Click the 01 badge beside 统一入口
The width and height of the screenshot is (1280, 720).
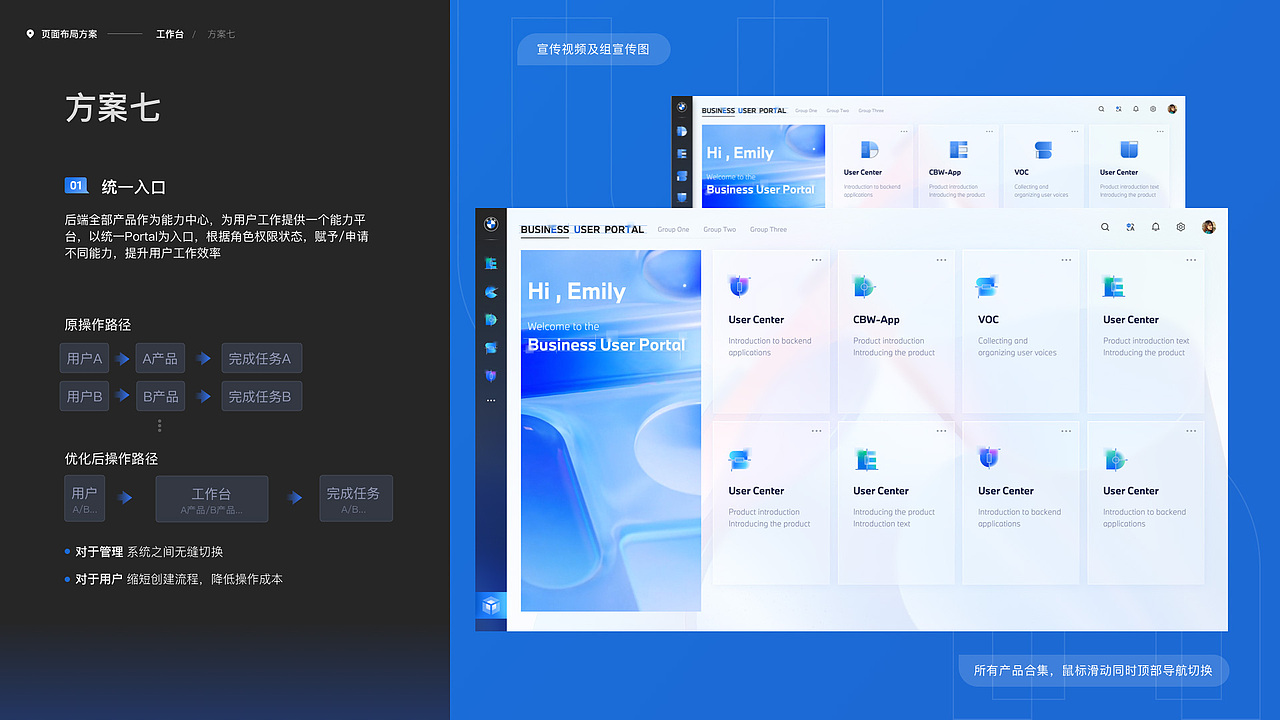point(77,186)
